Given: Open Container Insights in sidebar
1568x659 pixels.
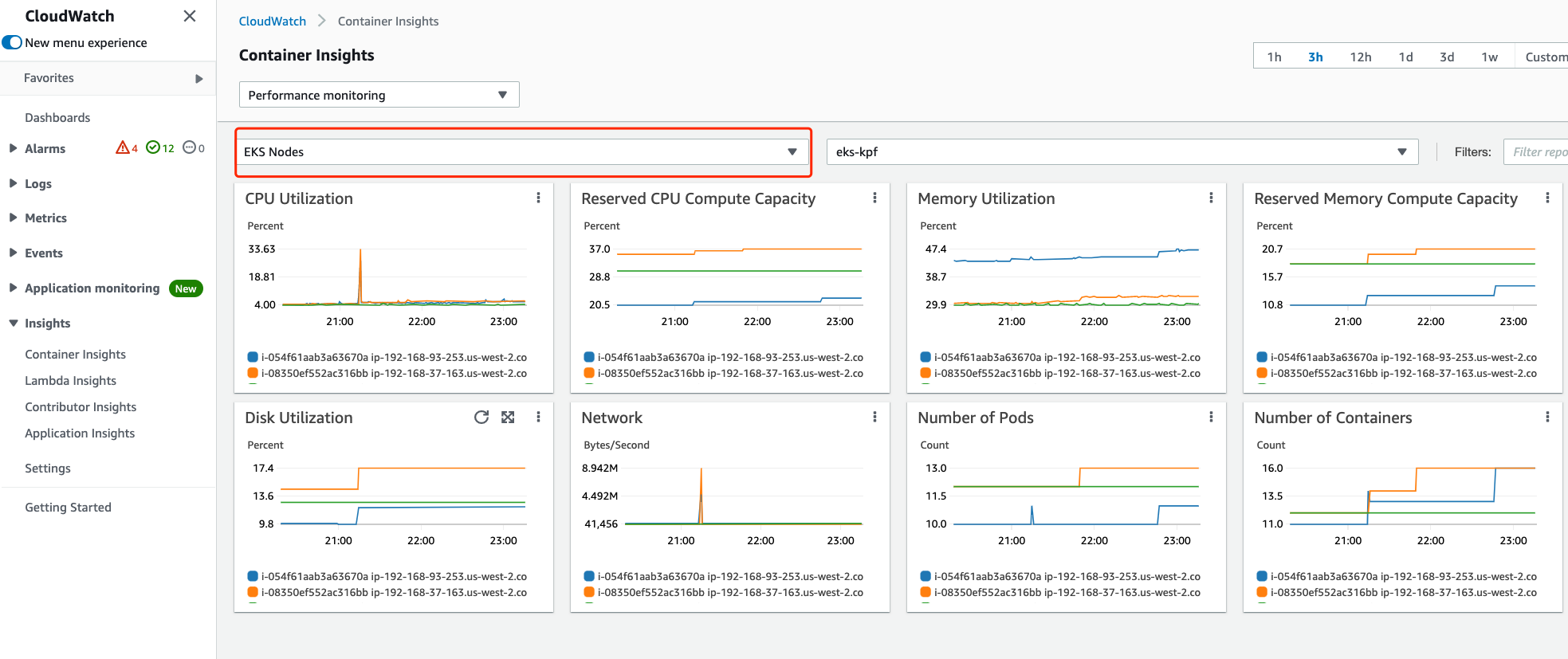Looking at the screenshot, I should click(x=76, y=354).
